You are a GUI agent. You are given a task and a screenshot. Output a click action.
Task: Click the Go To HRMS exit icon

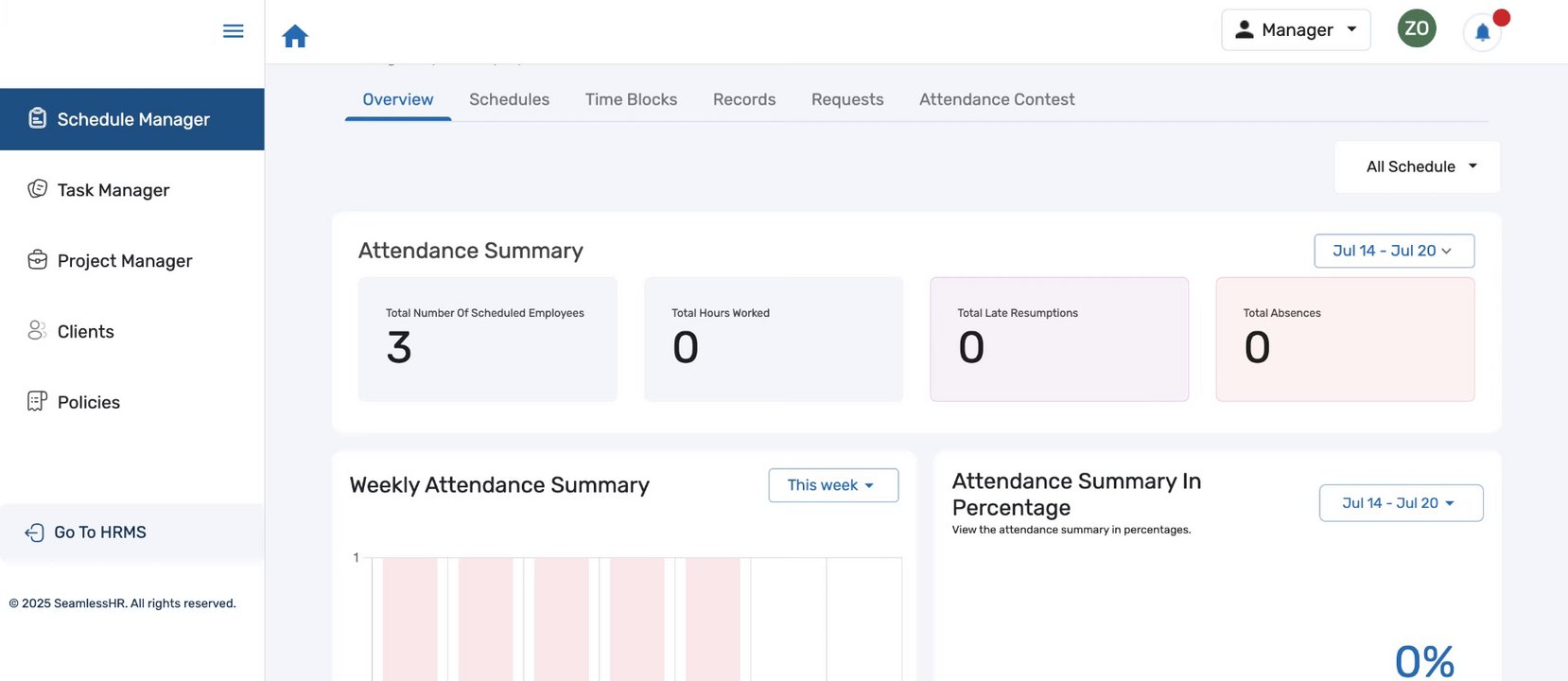(x=34, y=533)
